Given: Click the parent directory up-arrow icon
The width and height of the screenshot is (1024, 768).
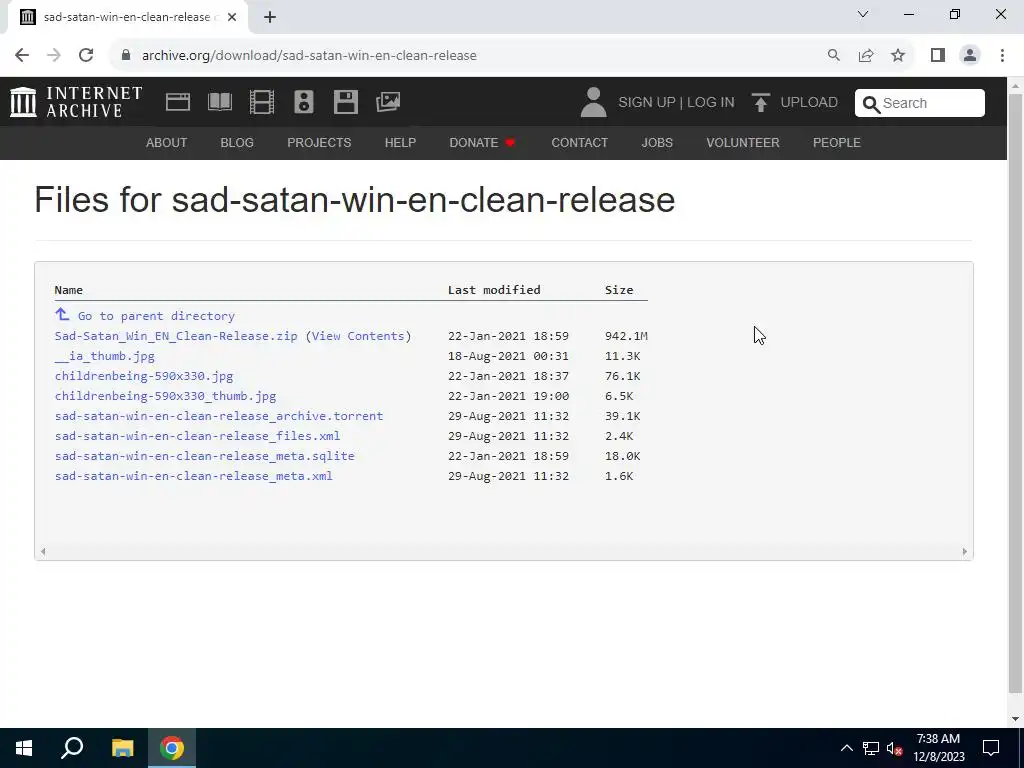Looking at the screenshot, I should point(62,315).
